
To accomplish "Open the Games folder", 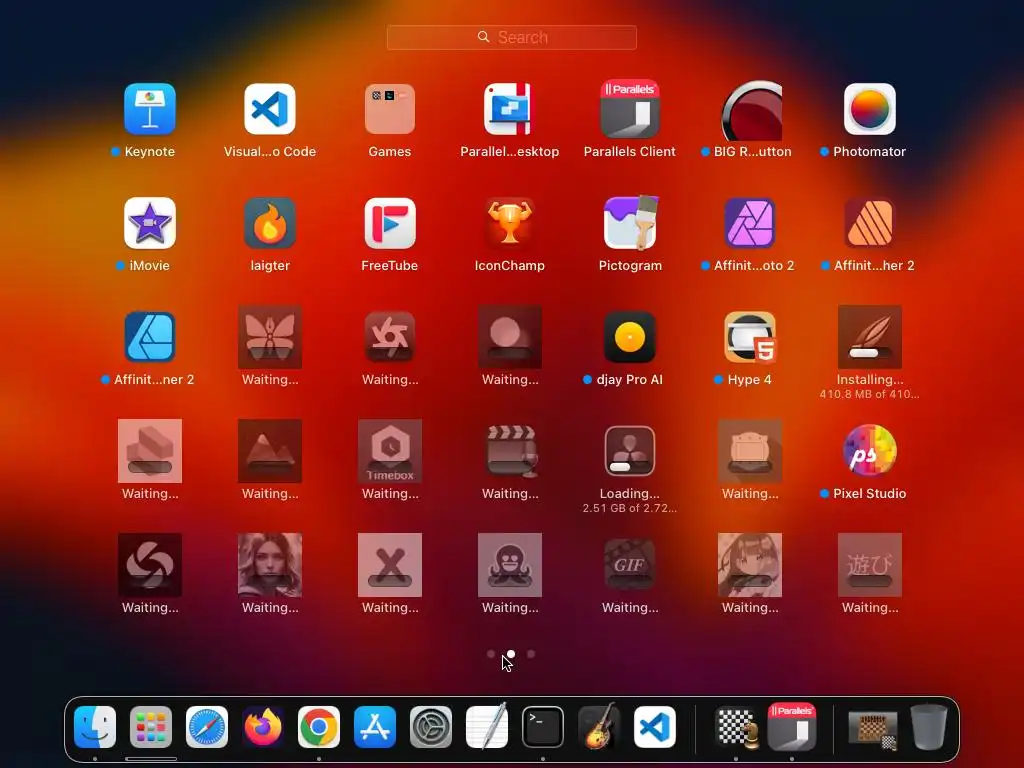I will pyautogui.click(x=390, y=109).
